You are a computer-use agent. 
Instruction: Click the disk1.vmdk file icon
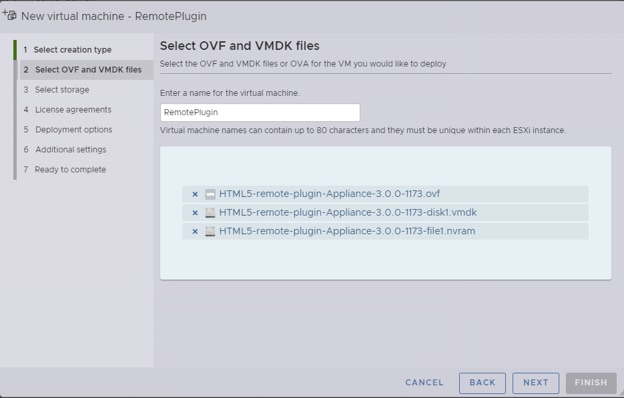pos(210,213)
